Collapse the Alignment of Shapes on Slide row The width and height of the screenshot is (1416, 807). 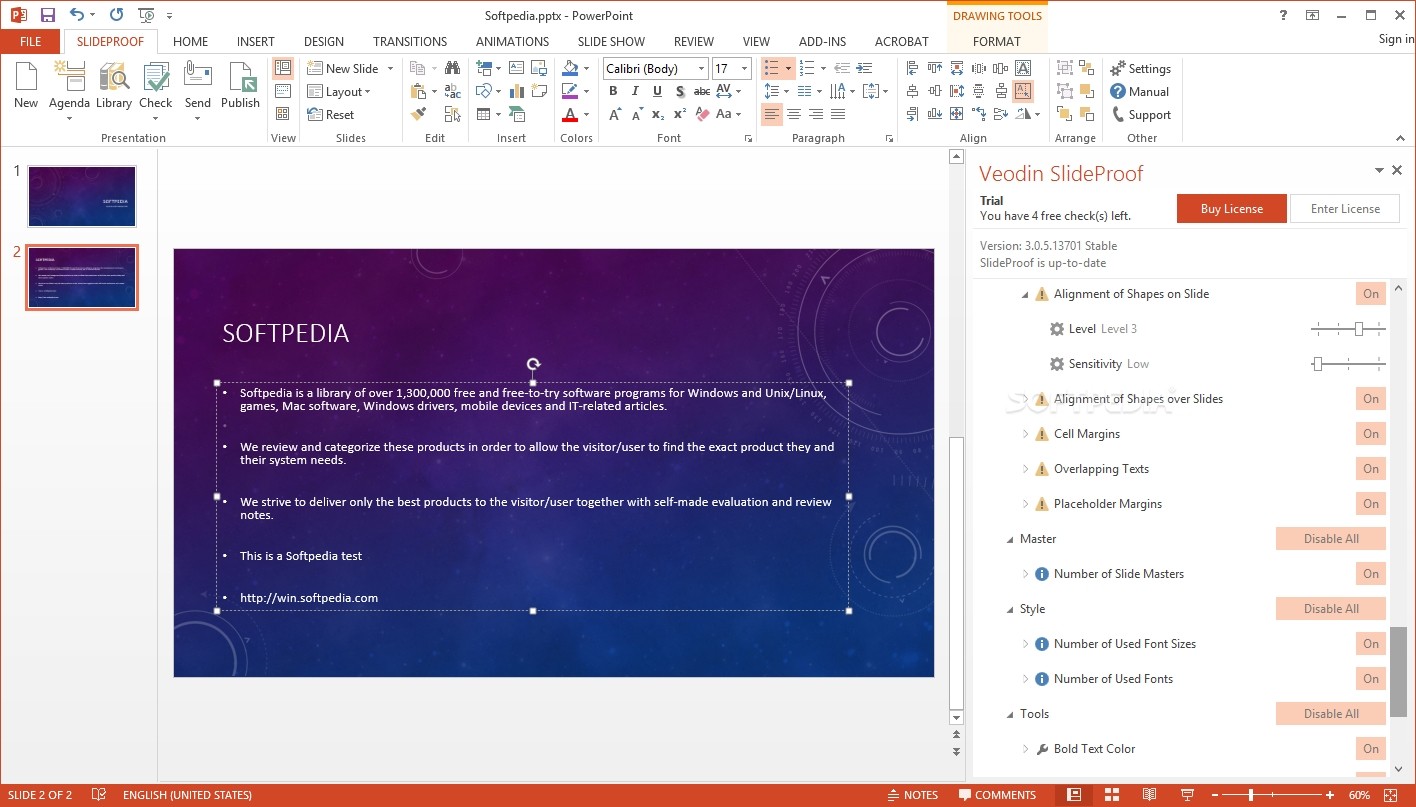coord(1025,294)
